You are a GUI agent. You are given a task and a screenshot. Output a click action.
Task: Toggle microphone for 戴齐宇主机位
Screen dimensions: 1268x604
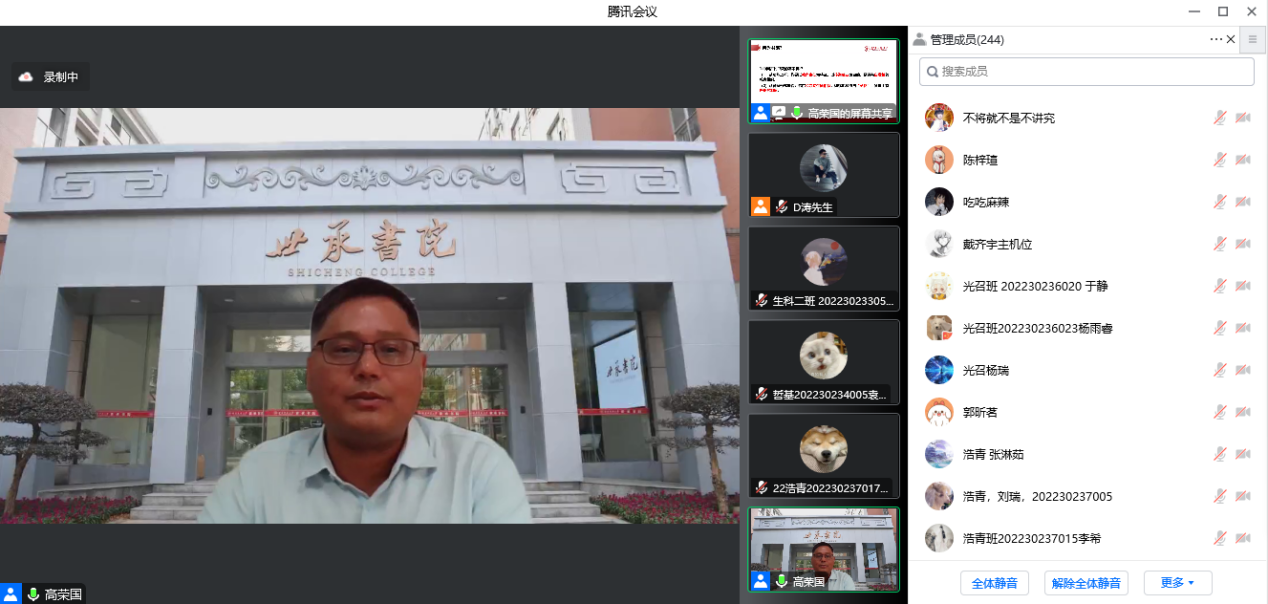[1220, 244]
